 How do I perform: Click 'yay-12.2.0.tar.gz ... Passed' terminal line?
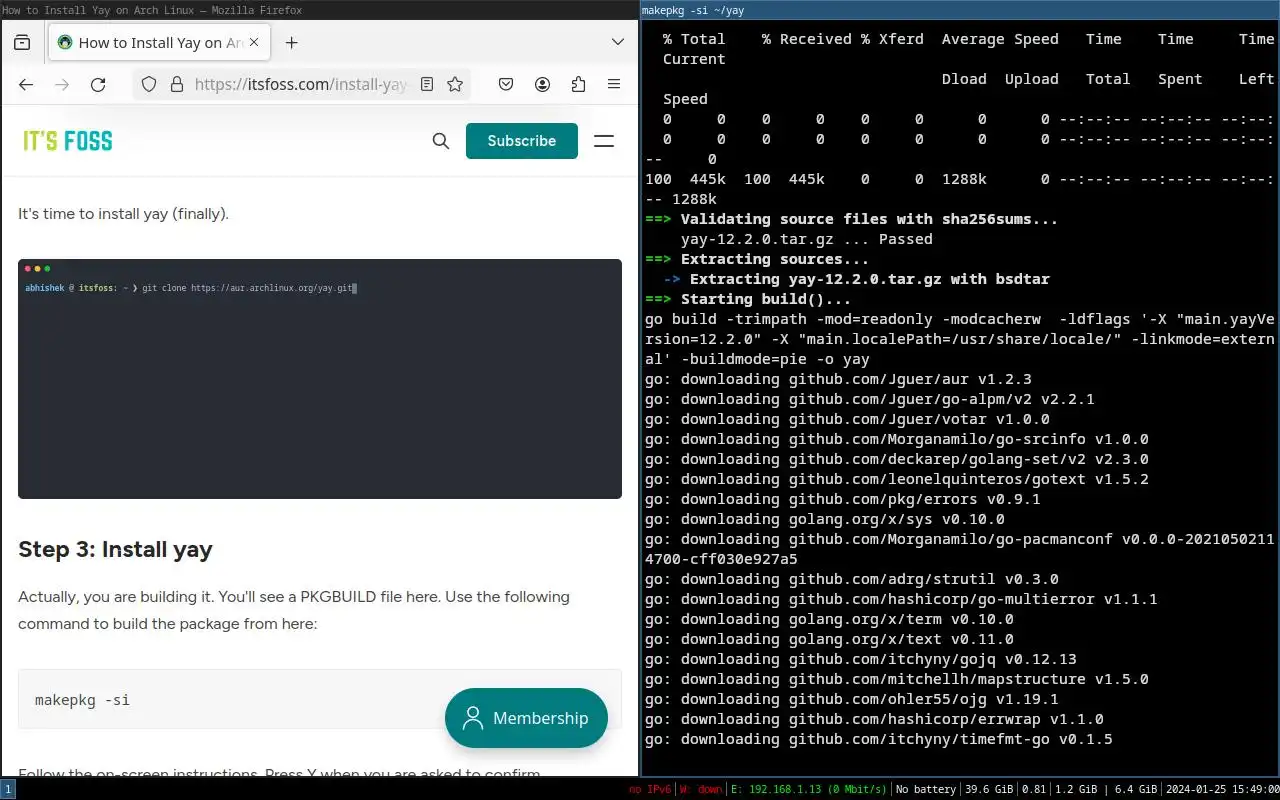(x=807, y=239)
